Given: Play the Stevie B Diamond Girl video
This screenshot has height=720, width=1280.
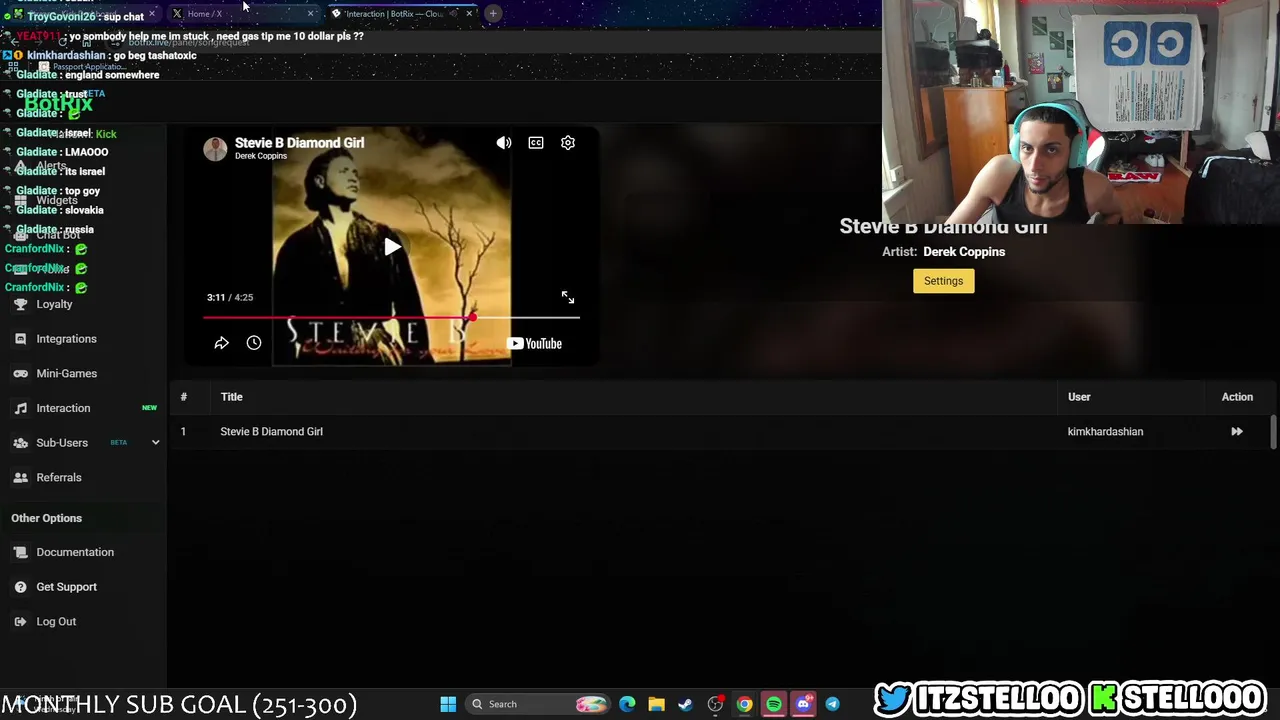Looking at the screenshot, I should tap(392, 247).
